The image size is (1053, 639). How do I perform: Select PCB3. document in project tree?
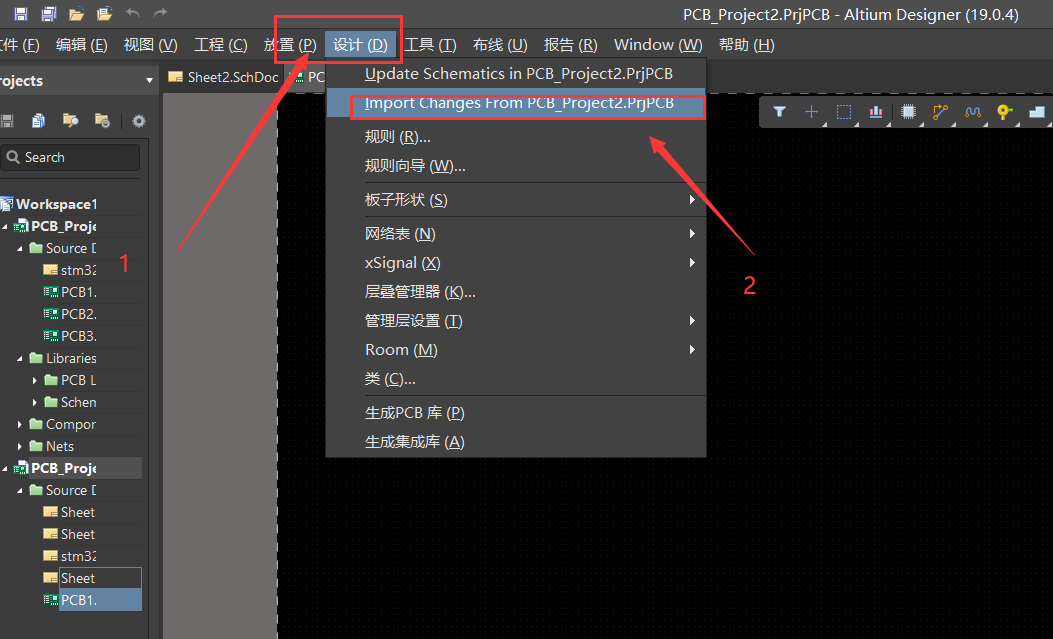coord(79,336)
